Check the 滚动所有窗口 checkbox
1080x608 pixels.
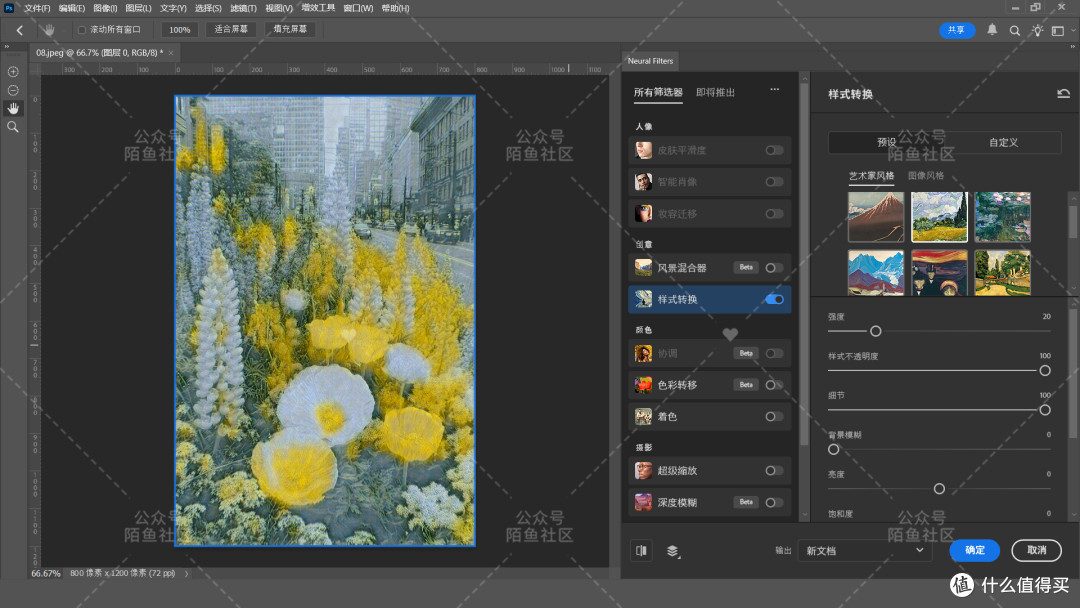coord(82,30)
